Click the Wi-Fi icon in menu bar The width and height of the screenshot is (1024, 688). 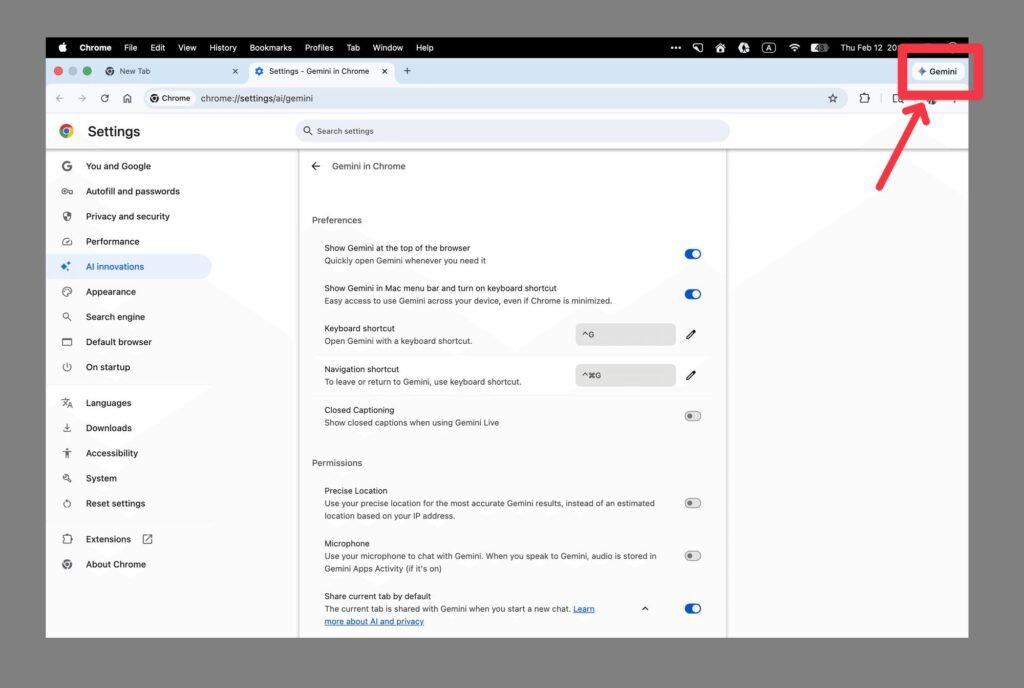coord(794,48)
